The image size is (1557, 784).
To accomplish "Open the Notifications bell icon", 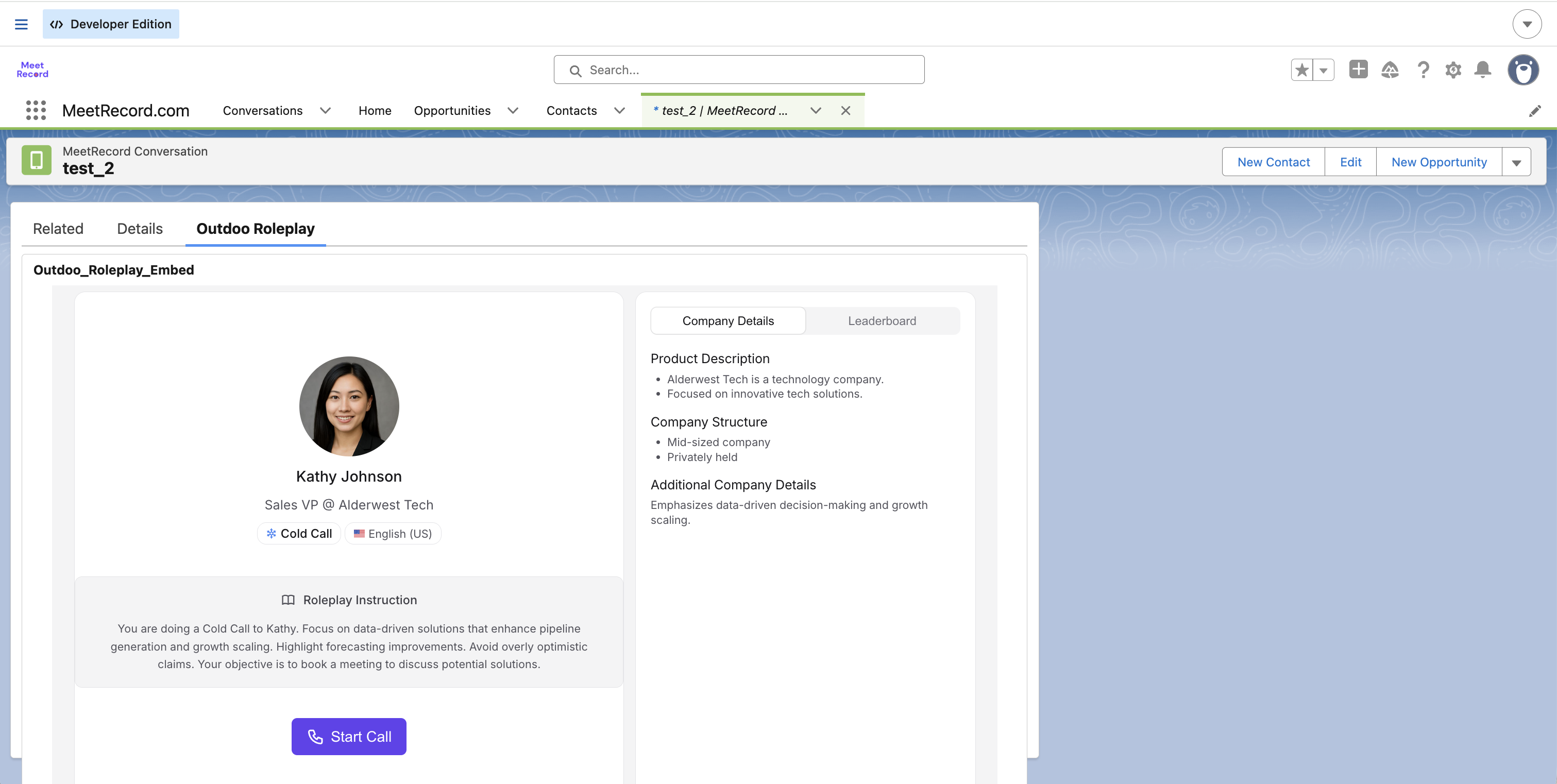I will 1483,70.
